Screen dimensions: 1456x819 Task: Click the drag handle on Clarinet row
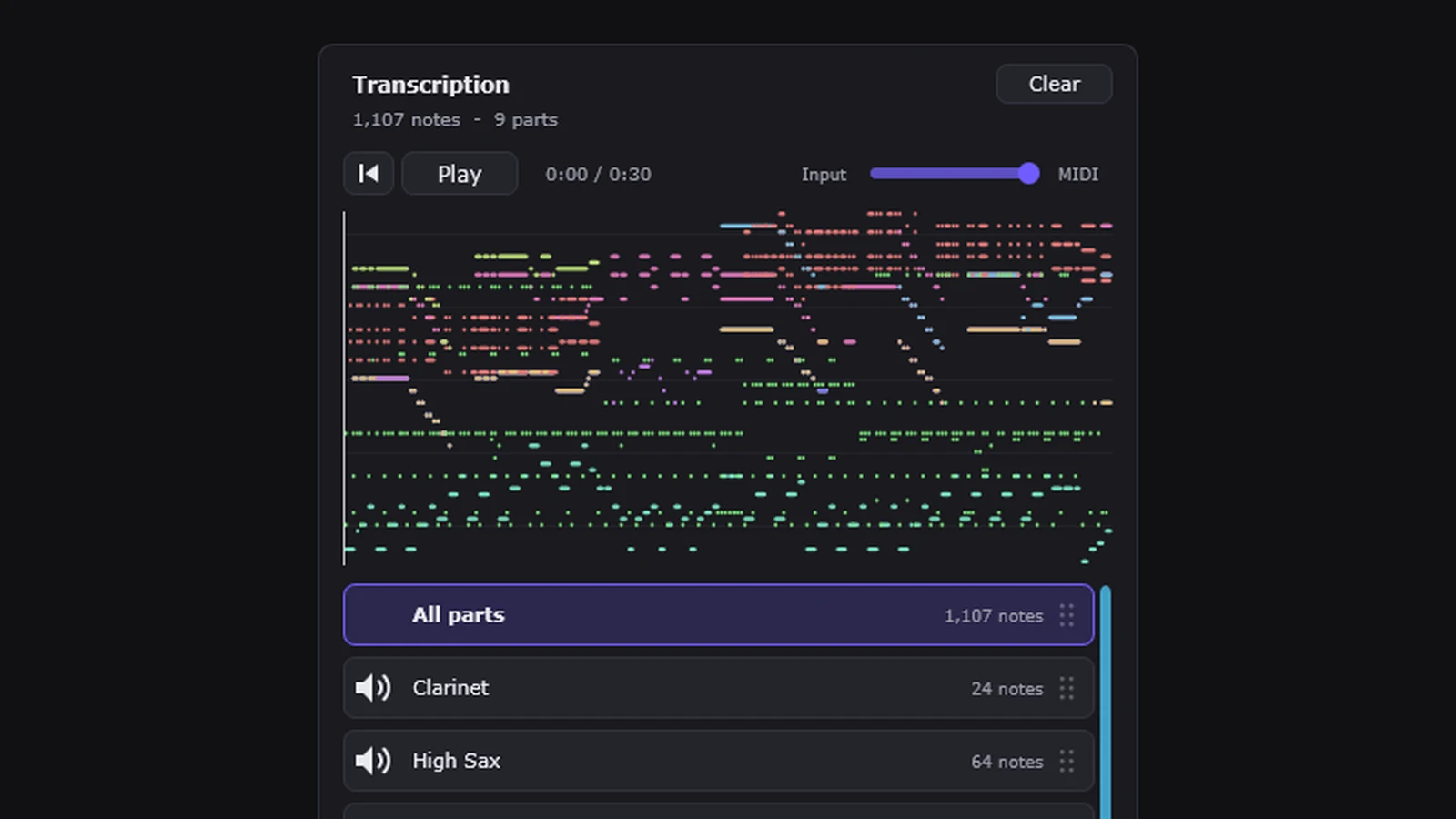(1067, 688)
